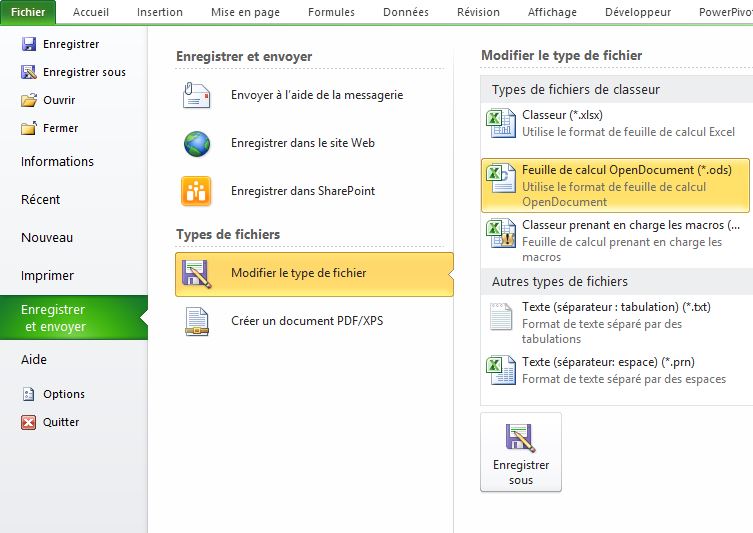Click the Quitter label

point(61,422)
